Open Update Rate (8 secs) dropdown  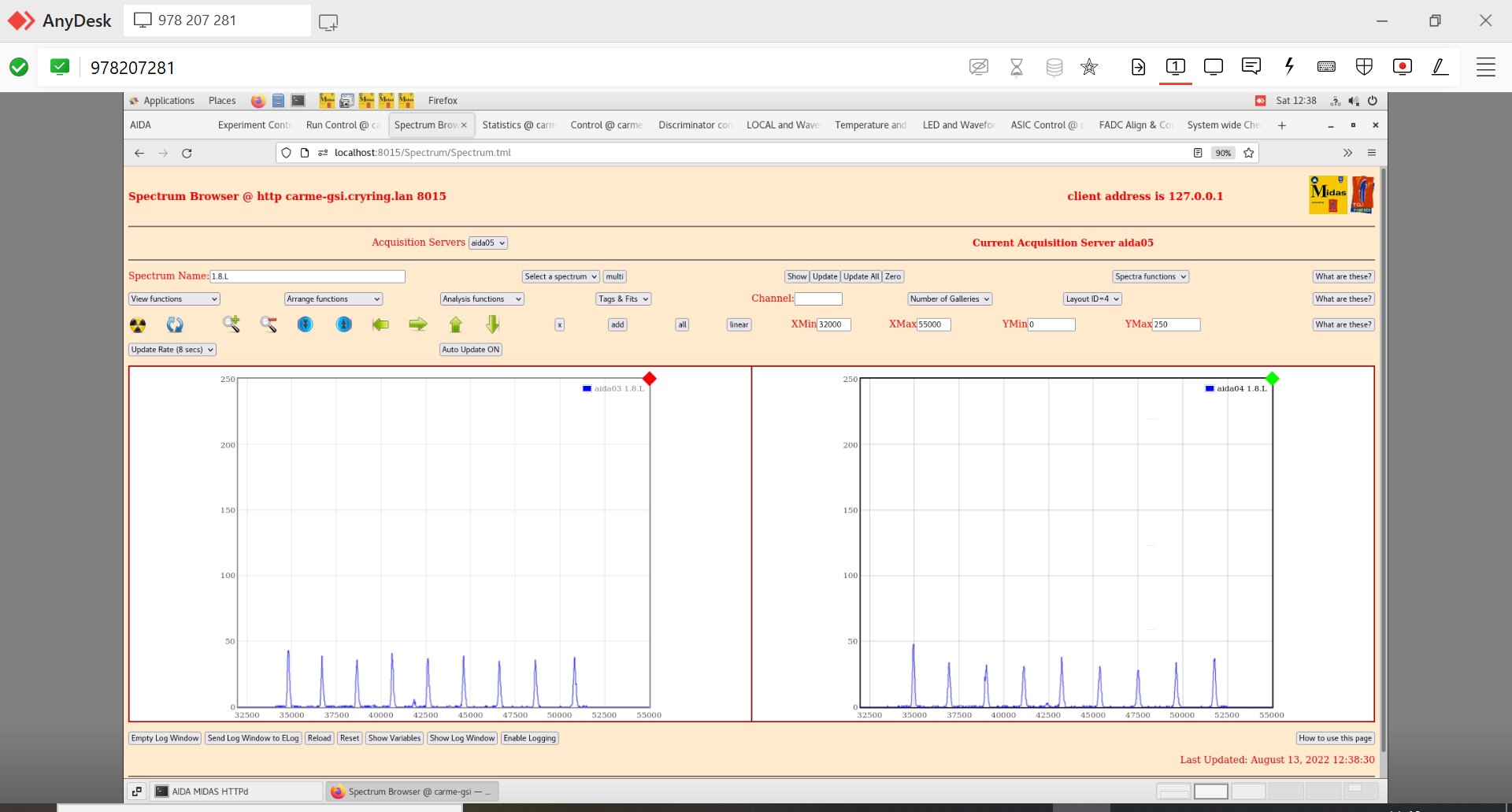pyautogui.click(x=172, y=350)
